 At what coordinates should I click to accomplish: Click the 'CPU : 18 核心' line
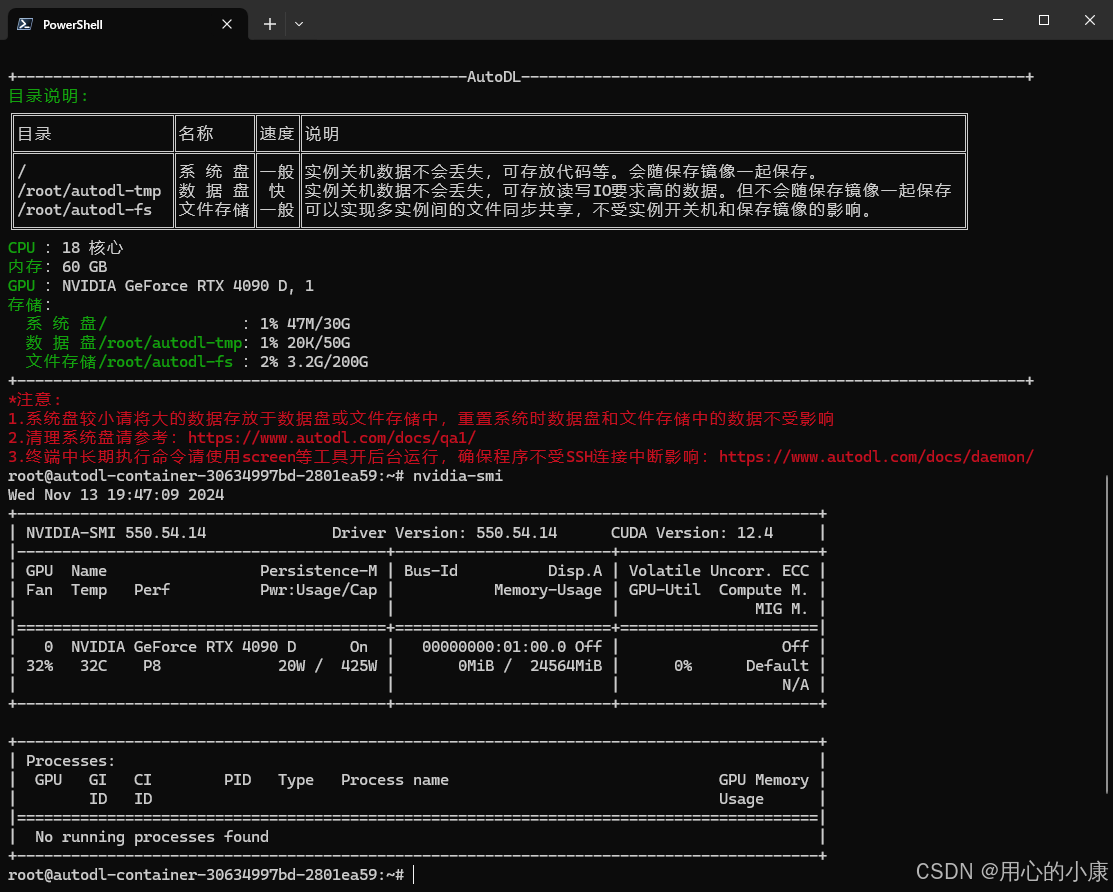65,248
